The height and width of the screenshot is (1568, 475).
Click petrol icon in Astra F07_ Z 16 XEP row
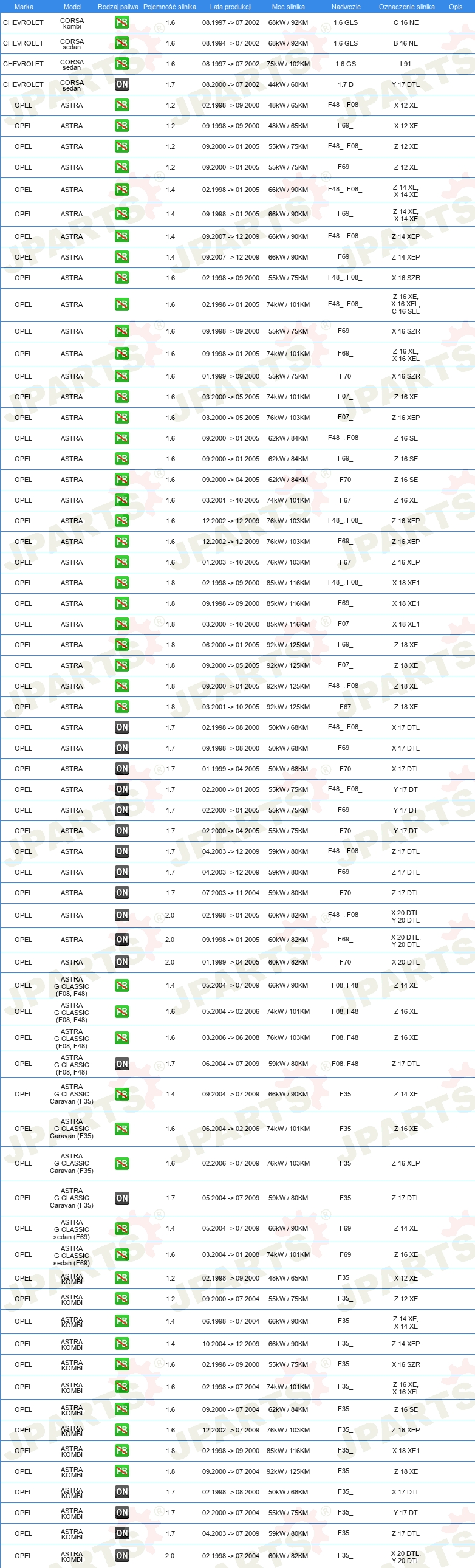pos(121,418)
